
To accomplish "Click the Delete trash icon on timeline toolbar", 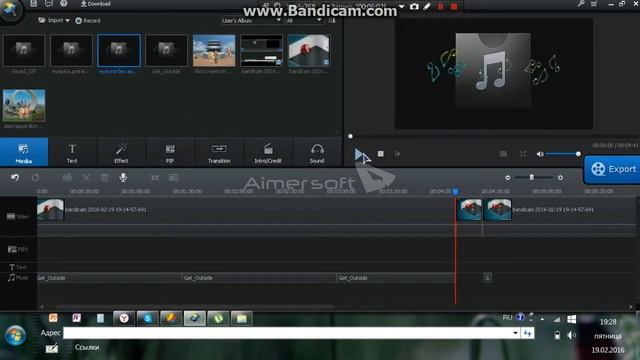I will (x=104, y=178).
